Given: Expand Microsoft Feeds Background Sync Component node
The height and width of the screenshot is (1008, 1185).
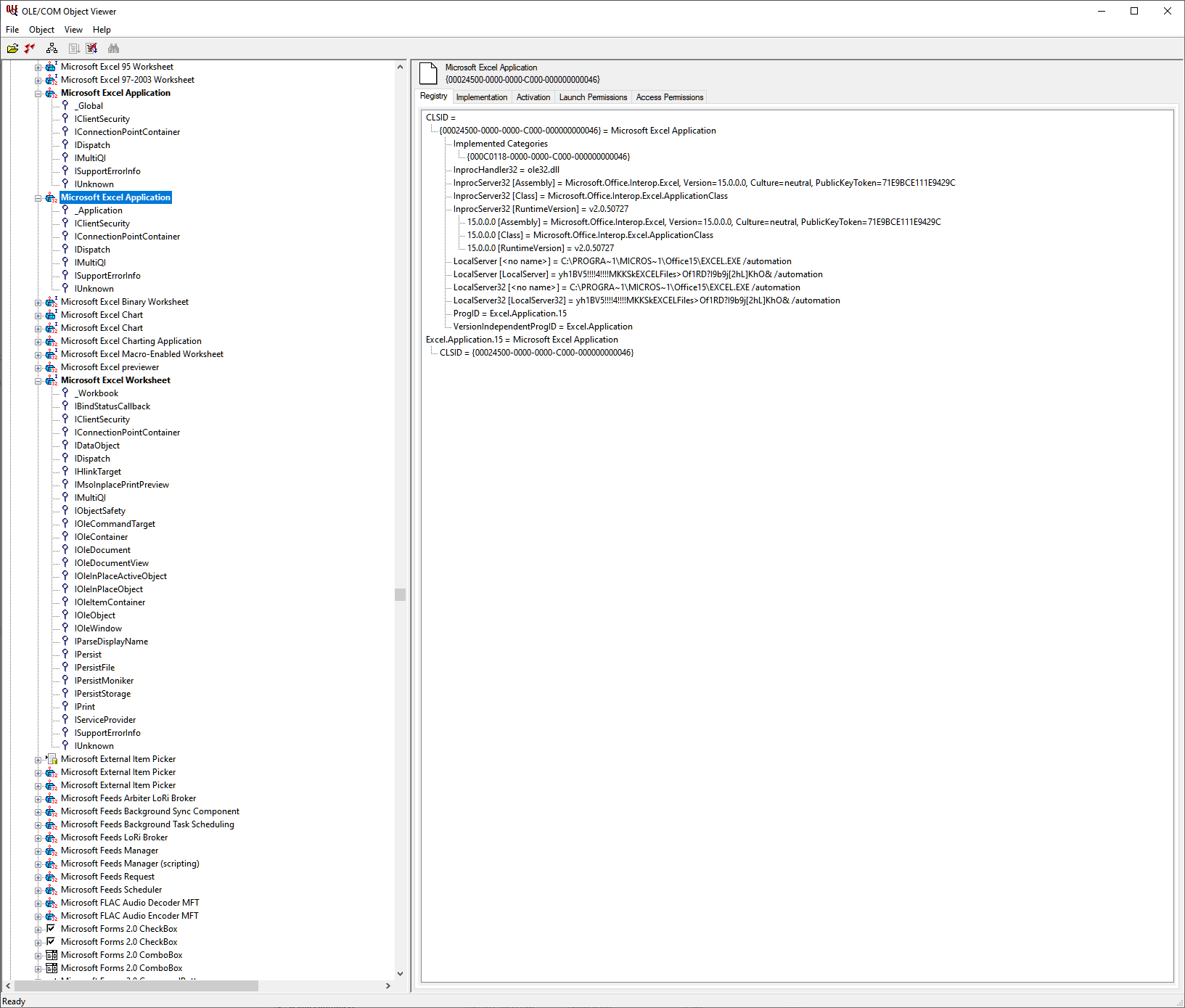Looking at the screenshot, I should point(38,812).
